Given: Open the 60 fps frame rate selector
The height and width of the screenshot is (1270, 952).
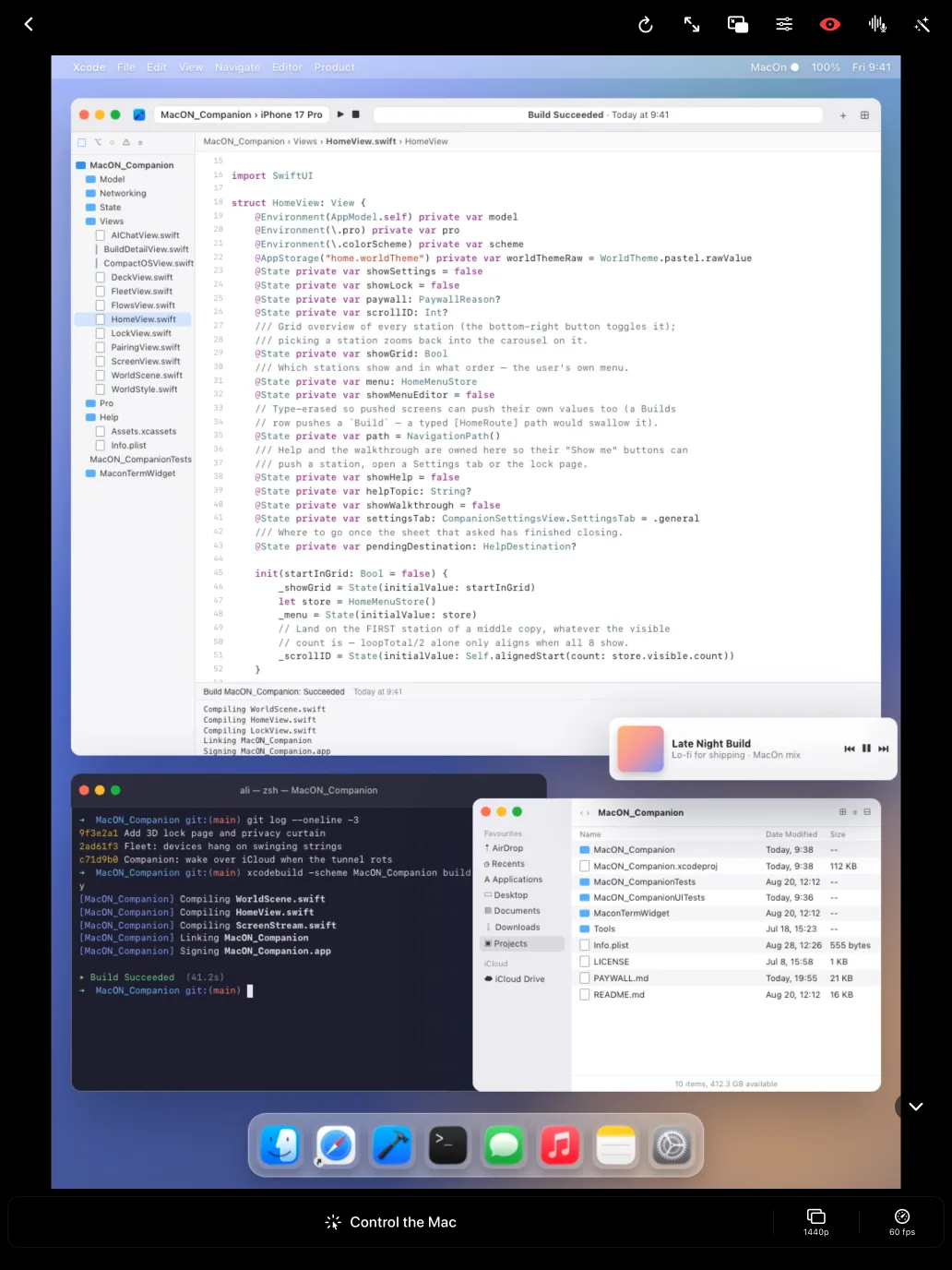Looking at the screenshot, I should point(902,1222).
